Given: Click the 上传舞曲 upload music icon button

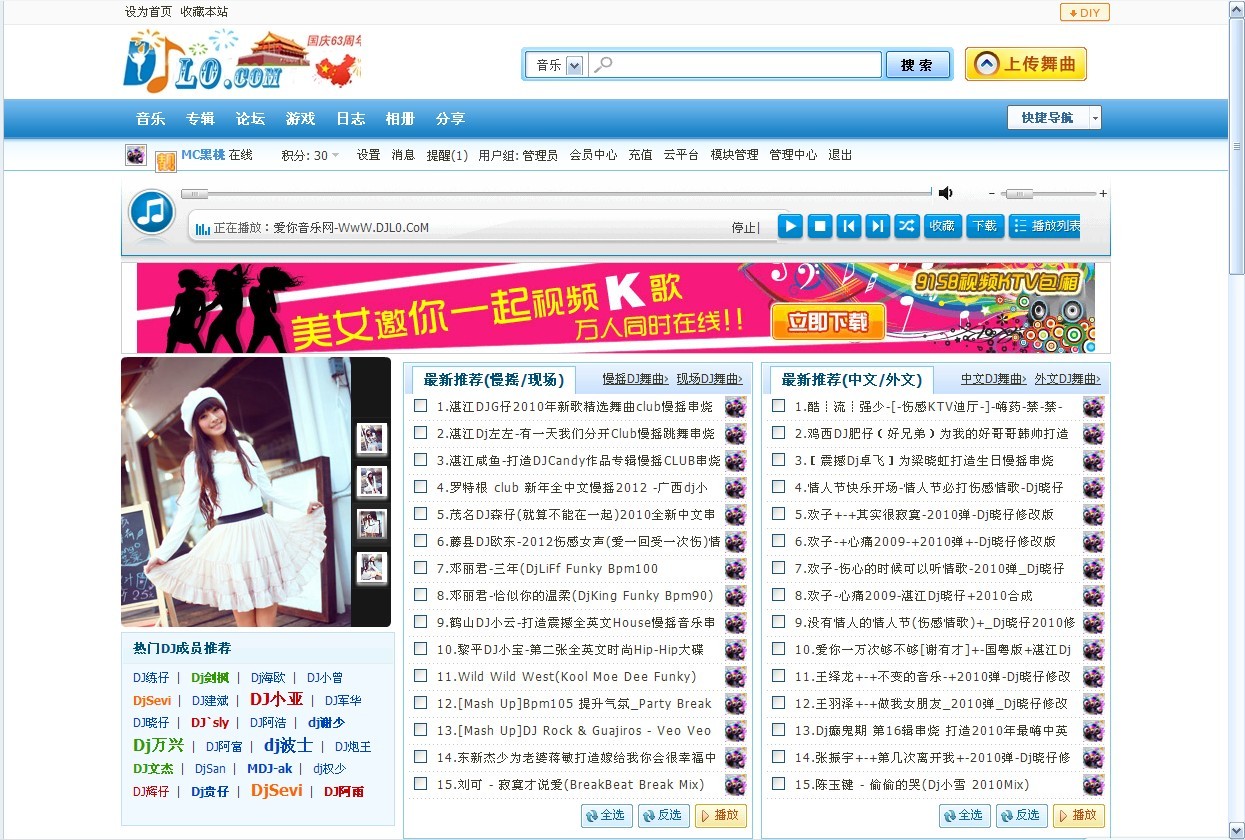Looking at the screenshot, I should point(1025,64).
